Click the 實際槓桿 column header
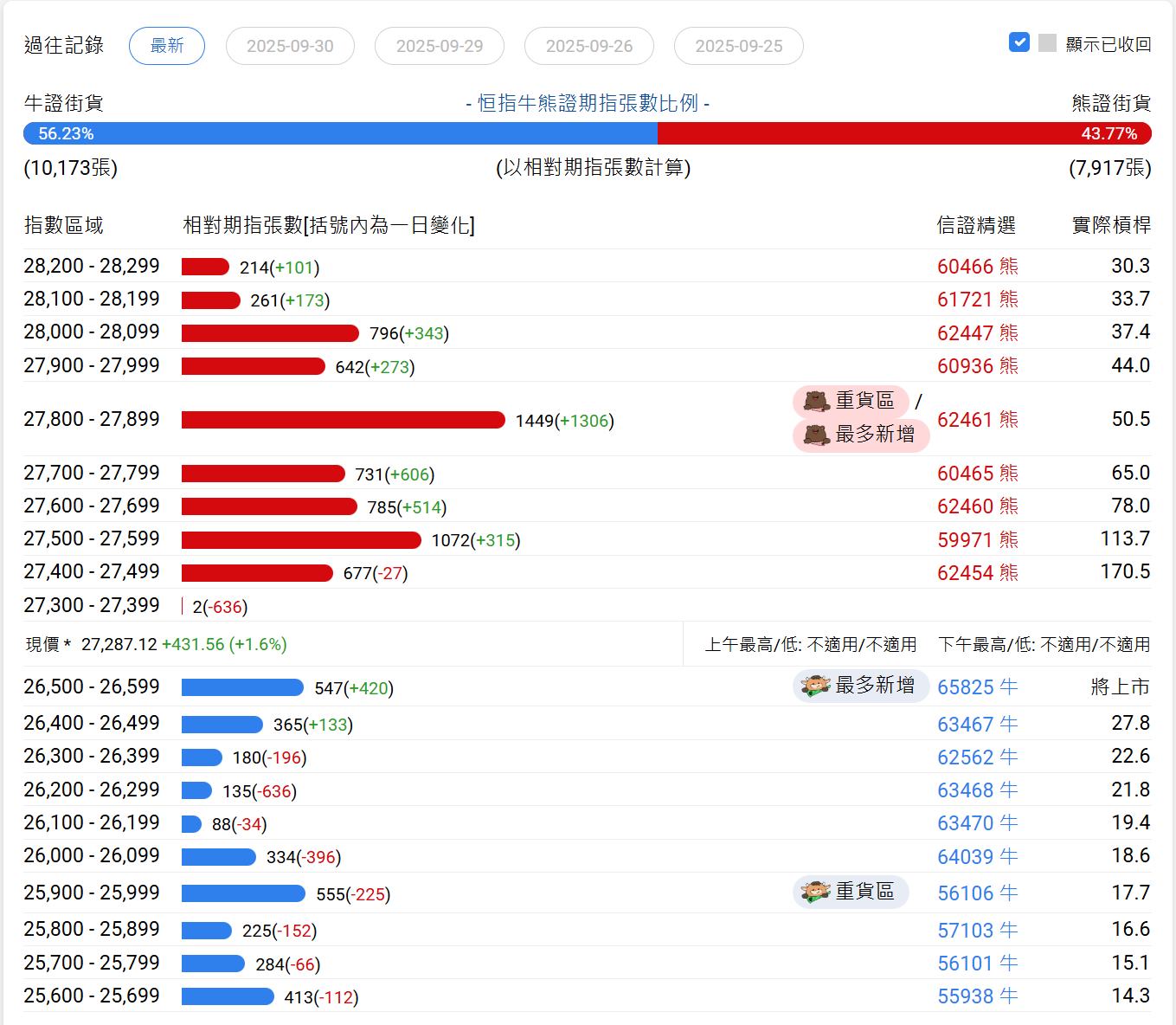 coord(1111,226)
